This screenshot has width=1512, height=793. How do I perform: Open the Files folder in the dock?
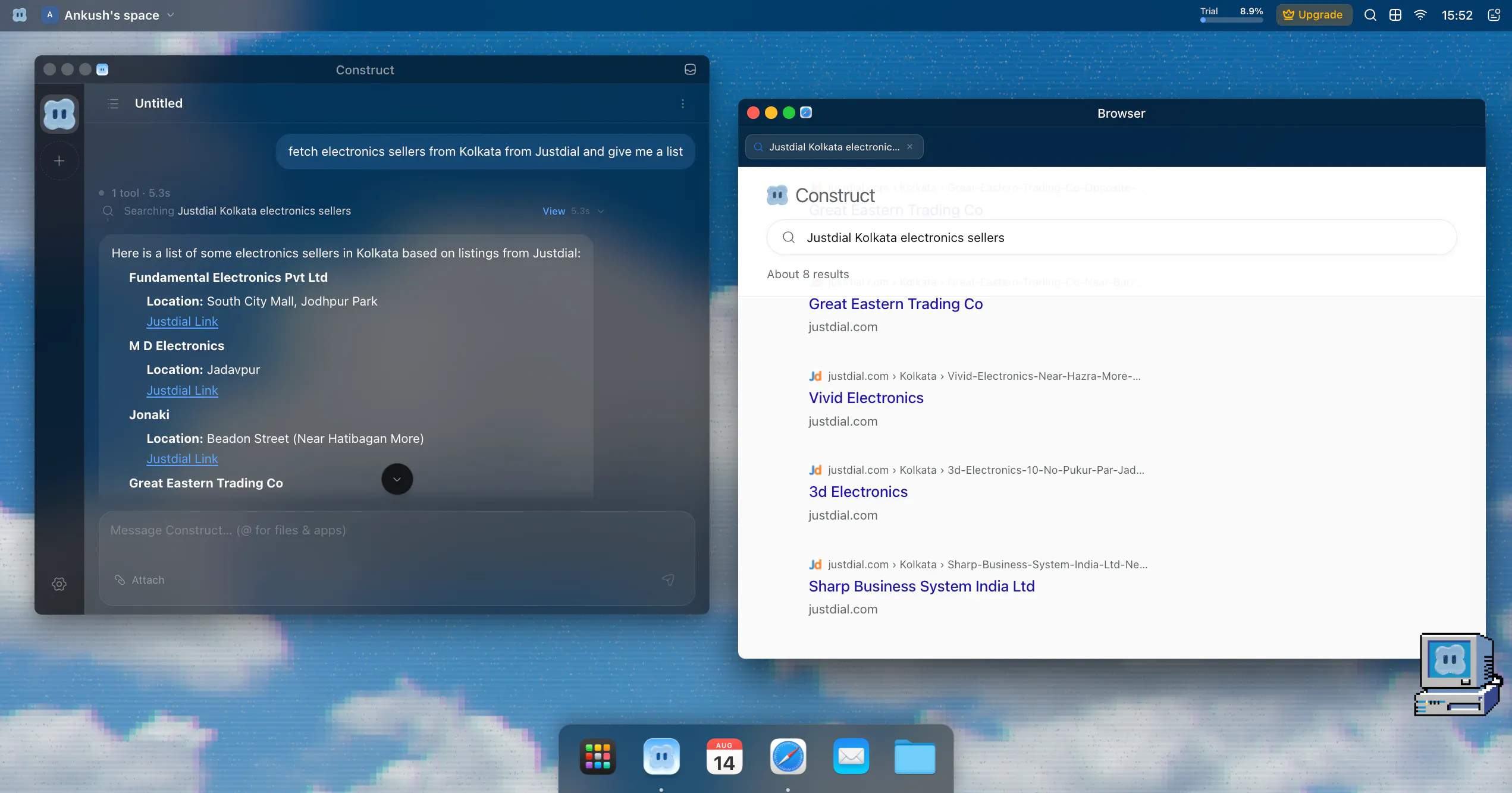coord(915,756)
